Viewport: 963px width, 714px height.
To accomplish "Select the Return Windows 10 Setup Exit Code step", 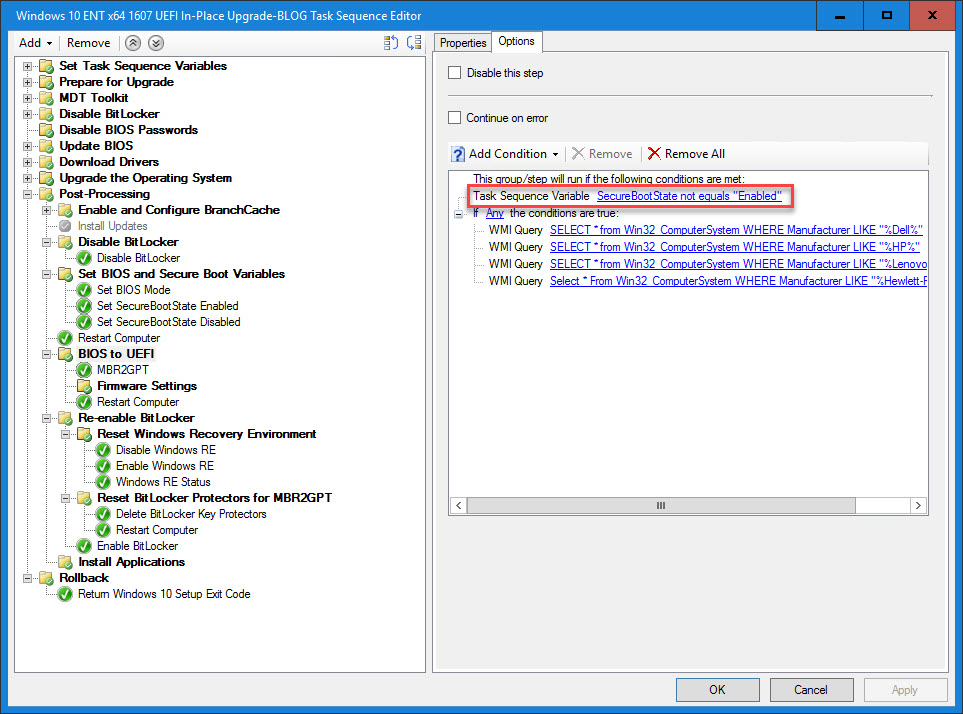I will click(x=164, y=594).
